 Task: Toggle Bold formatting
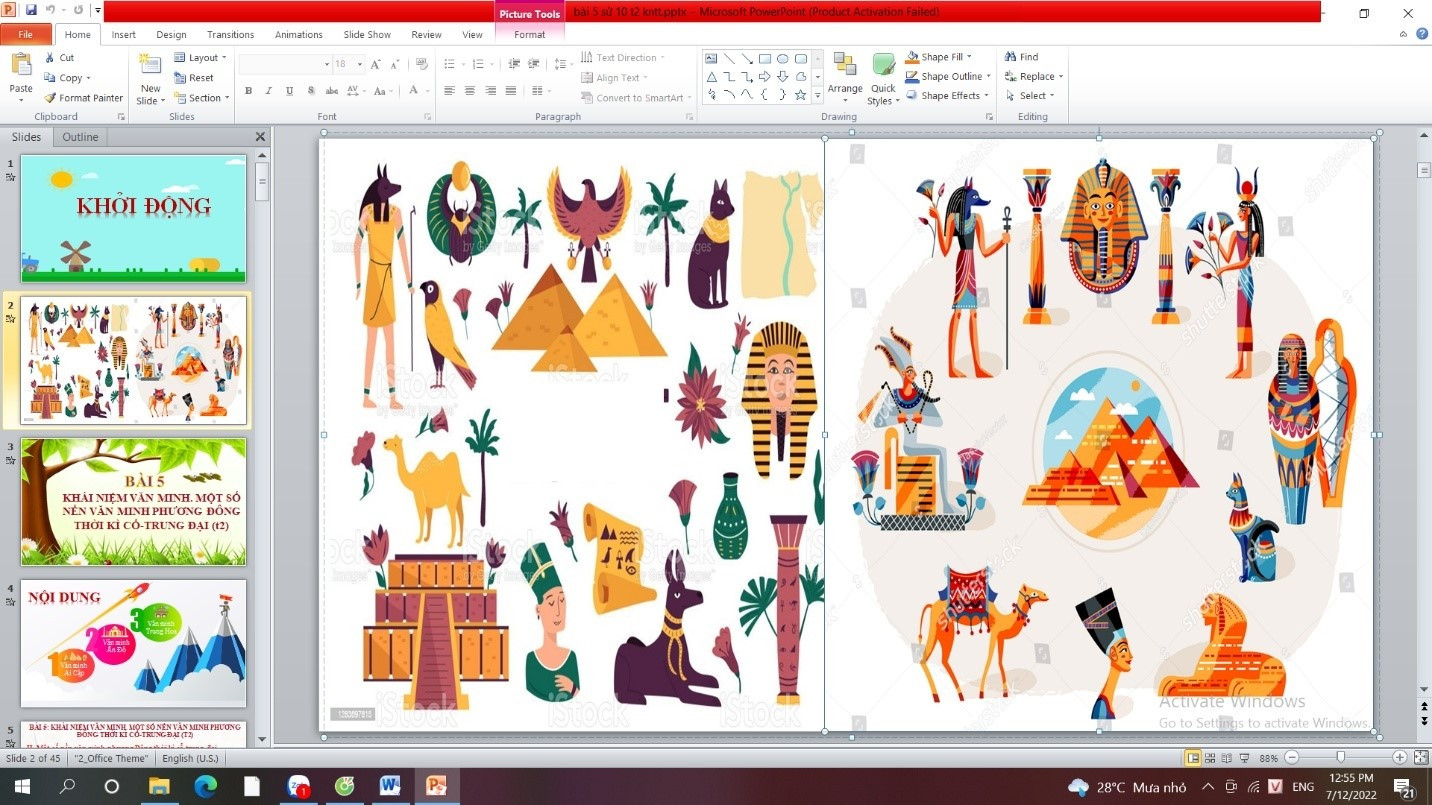click(x=248, y=91)
